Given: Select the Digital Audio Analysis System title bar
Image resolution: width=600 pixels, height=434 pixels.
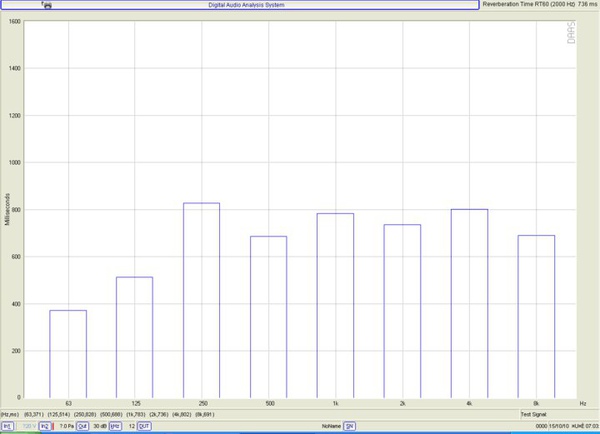Looking at the screenshot, I should tap(240, 5).
